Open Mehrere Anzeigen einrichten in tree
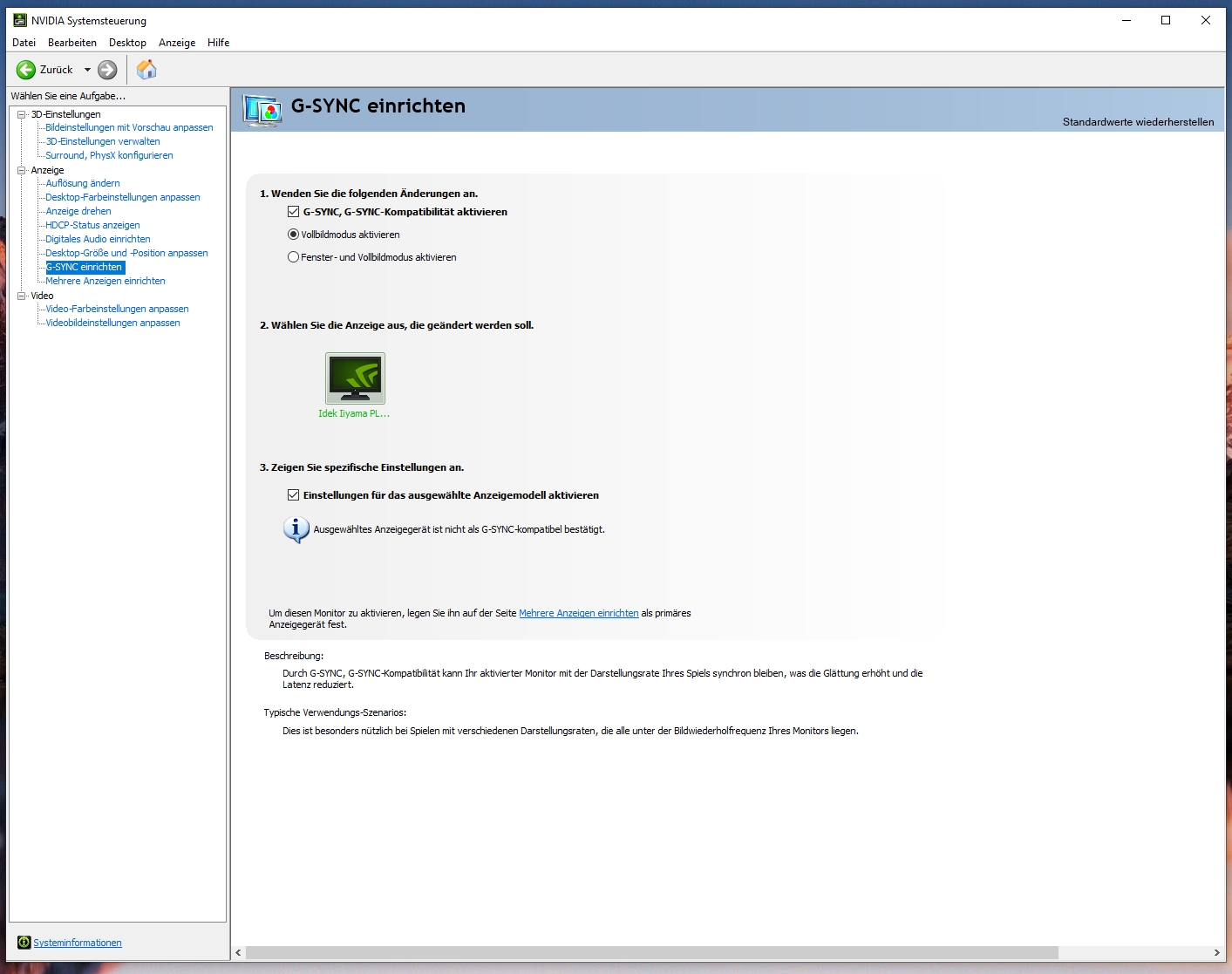The height and width of the screenshot is (974, 1232). click(x=106, y=281)
